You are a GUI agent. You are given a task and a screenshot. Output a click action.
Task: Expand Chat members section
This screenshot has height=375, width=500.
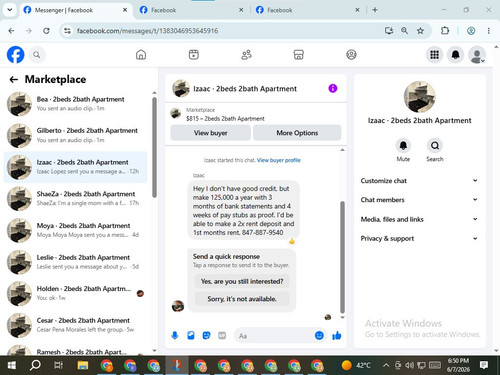click(x=419, y=200)
